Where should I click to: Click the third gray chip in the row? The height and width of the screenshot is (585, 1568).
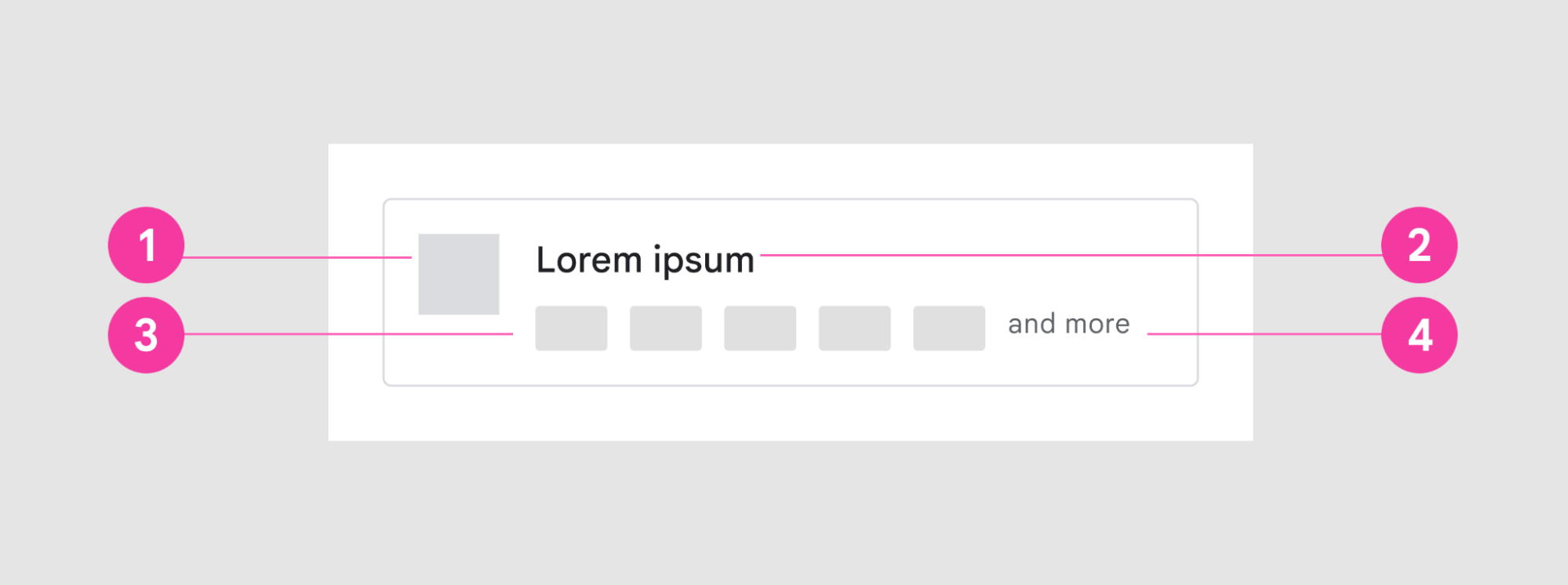click(x=760, y=329)
